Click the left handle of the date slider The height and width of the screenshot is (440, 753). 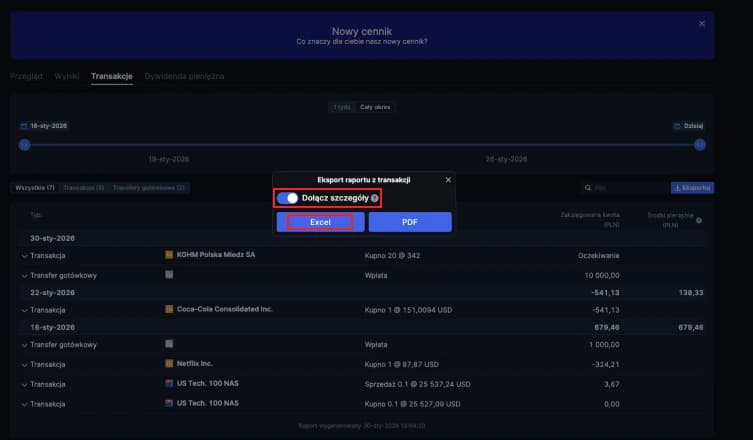coord(24,145)
